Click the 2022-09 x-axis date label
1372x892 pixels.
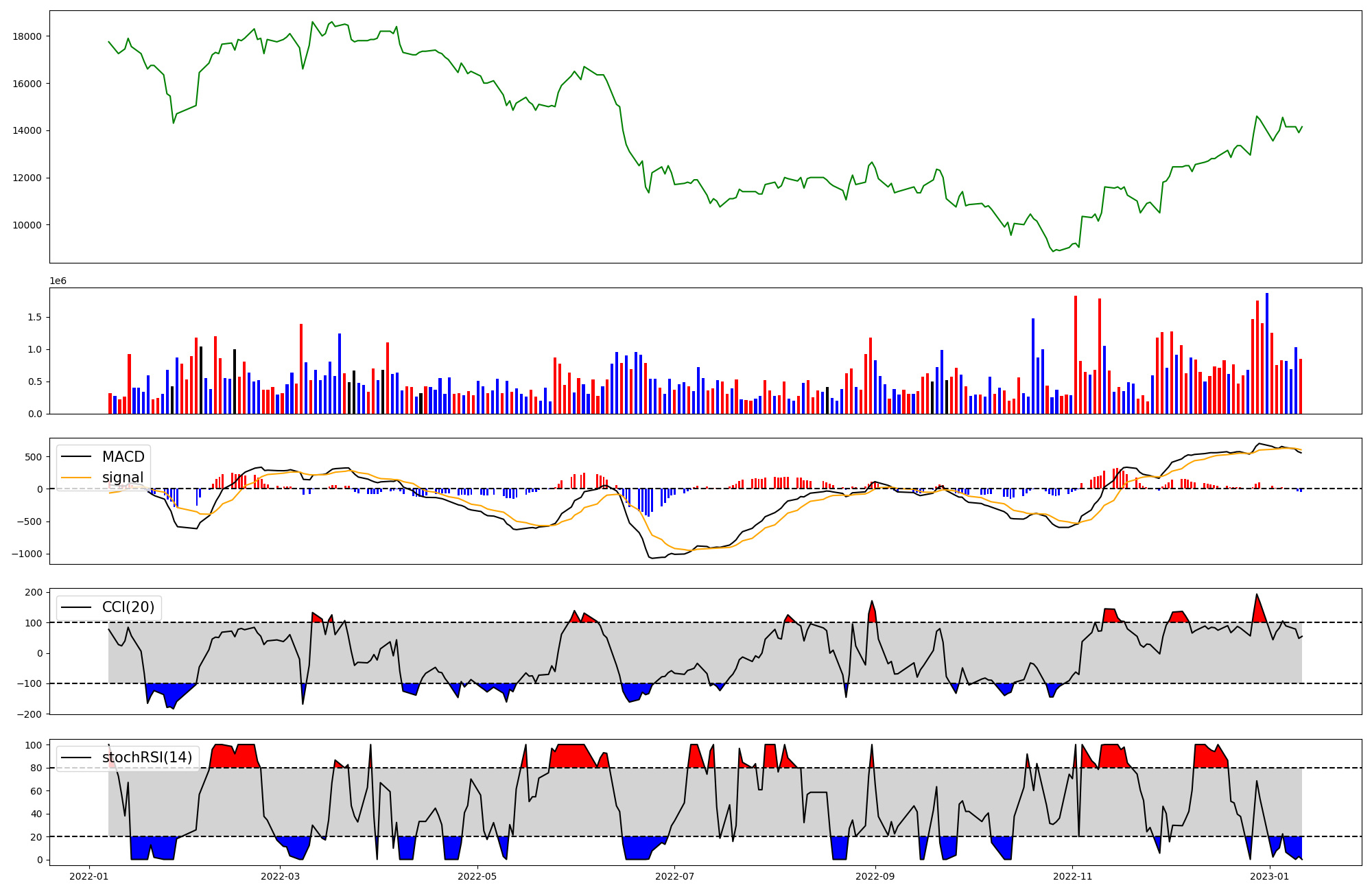click(875, 876)
